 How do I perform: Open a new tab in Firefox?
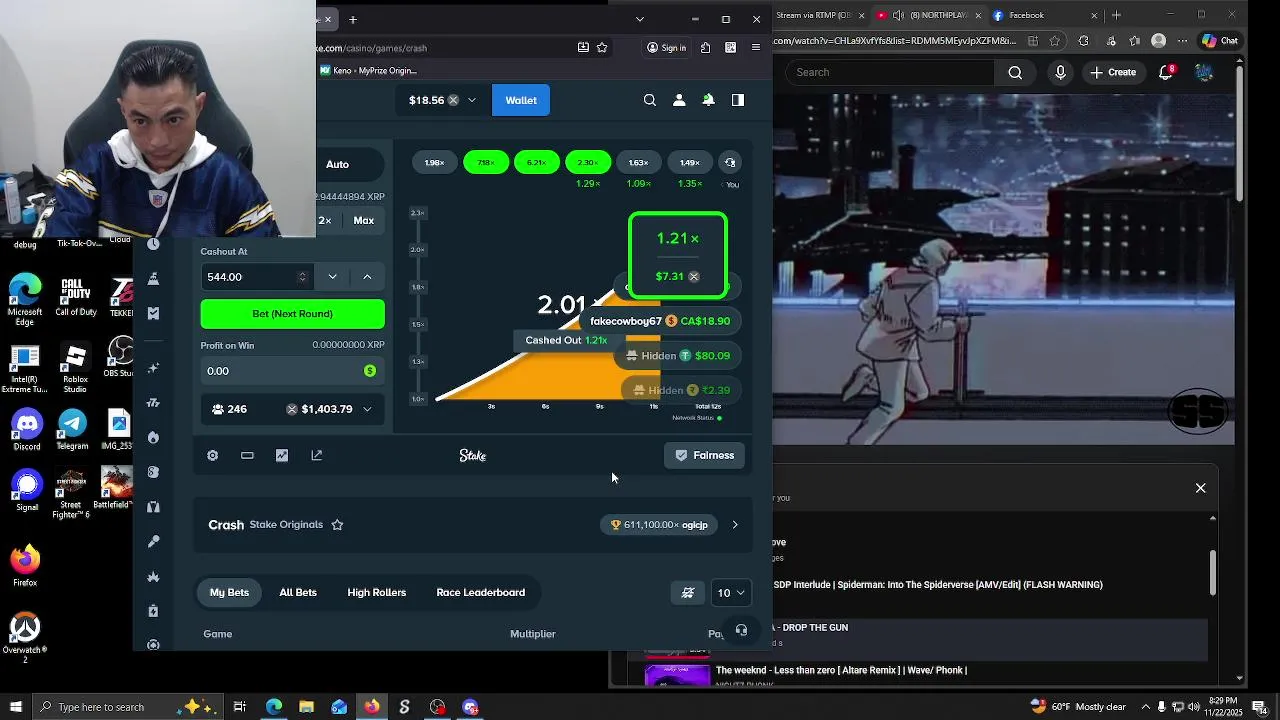[352, 19]
